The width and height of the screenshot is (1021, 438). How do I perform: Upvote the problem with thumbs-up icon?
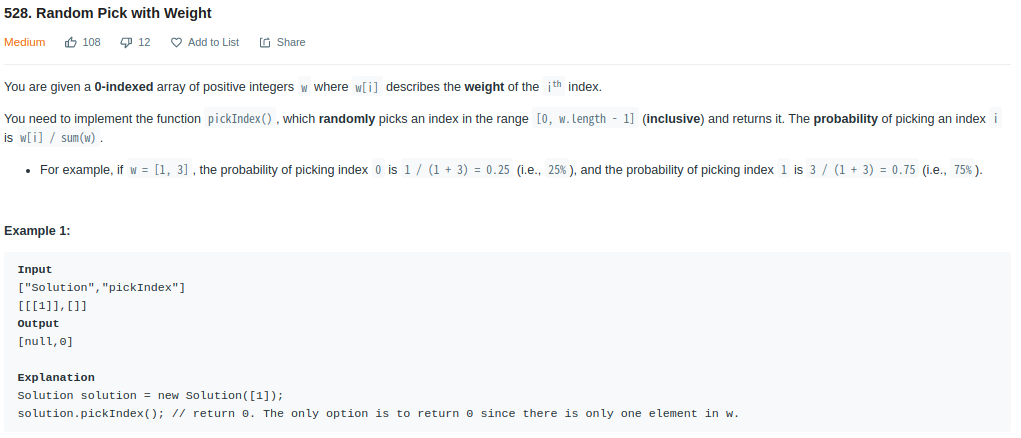(x=70, y=42)
